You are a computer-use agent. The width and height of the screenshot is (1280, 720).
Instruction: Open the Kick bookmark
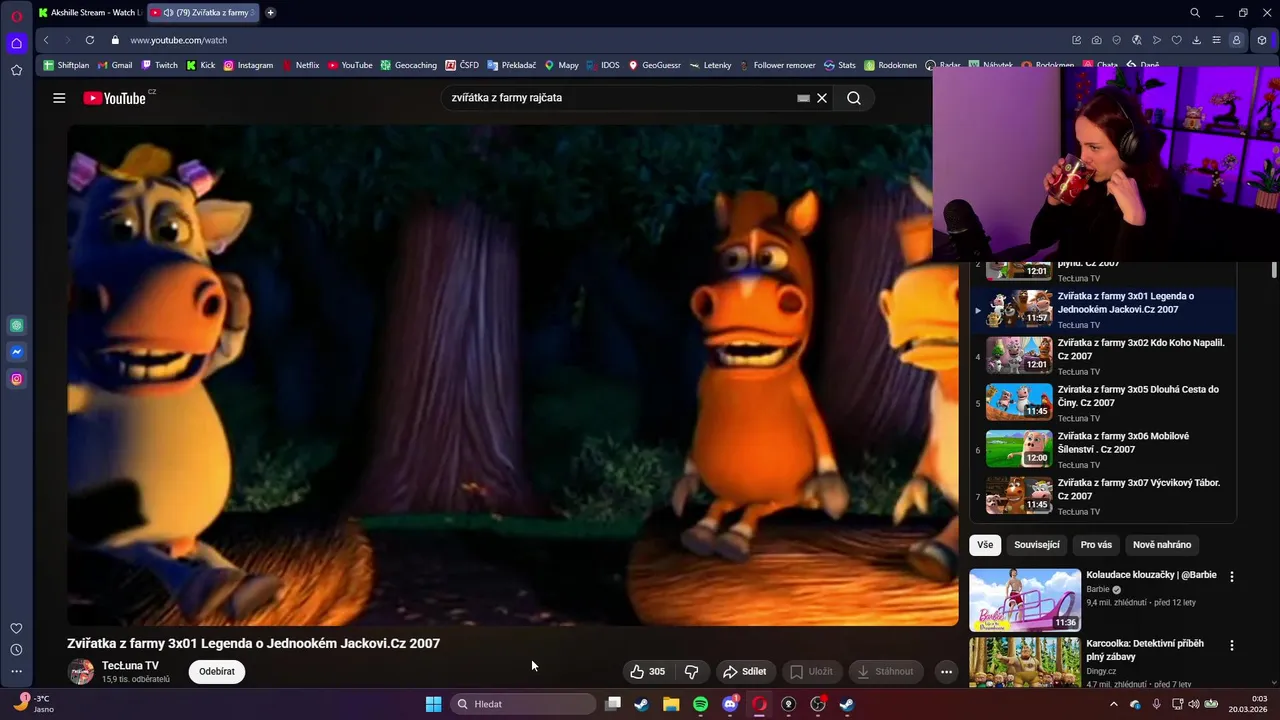point(201,65)
